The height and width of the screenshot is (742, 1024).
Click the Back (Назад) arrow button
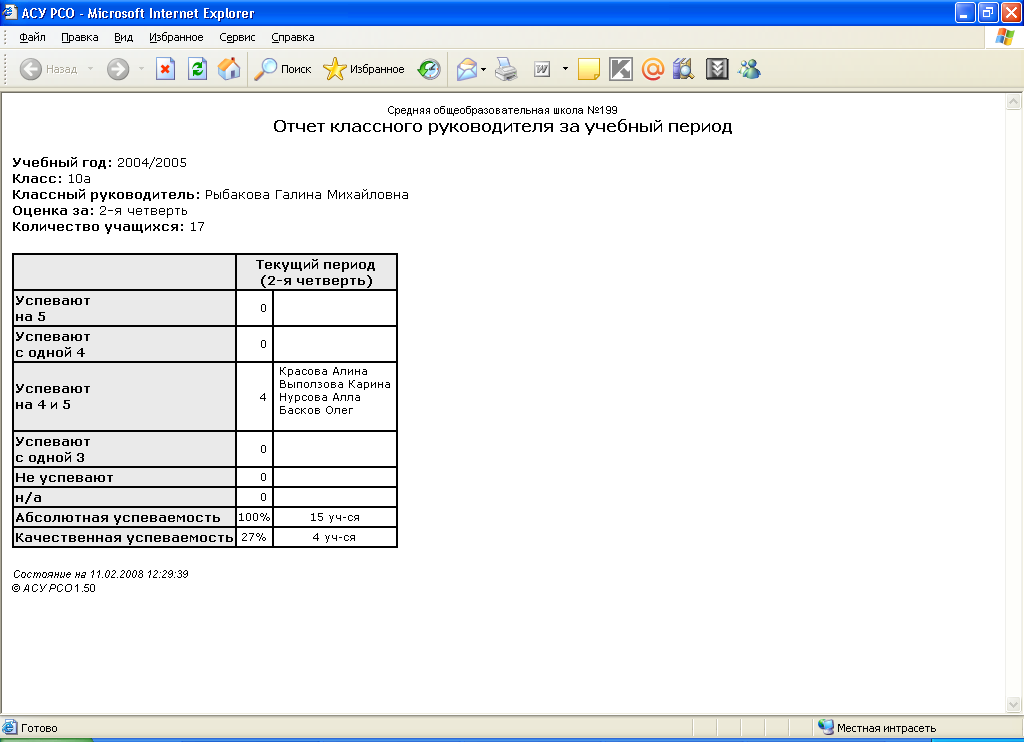pos(48,69)
